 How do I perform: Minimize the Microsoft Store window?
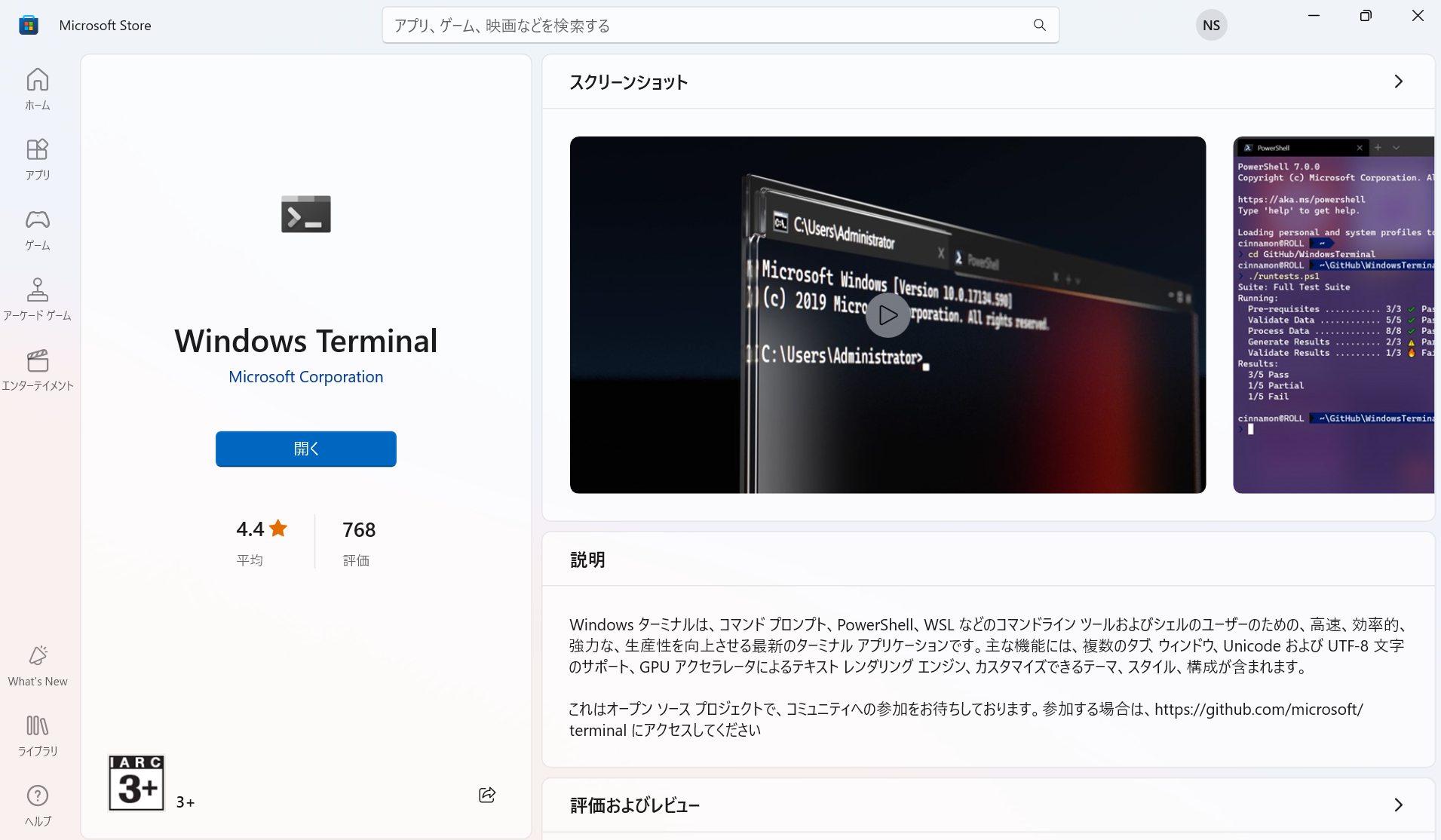coord(1314,16)
